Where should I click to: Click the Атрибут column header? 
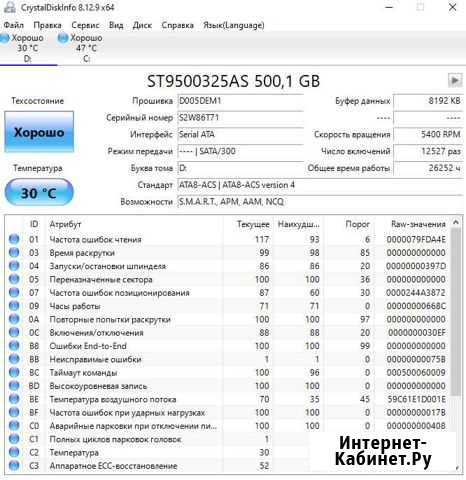(x=133, y=224)
